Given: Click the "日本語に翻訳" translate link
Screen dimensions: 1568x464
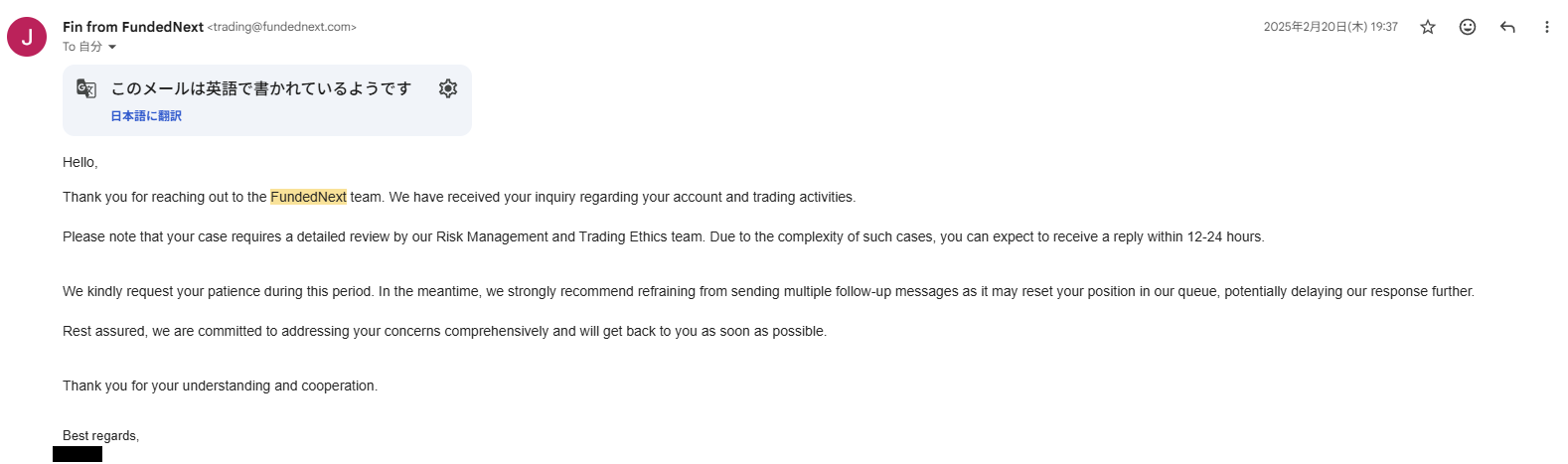Looking at the screenshot, I should coord(146,116).
